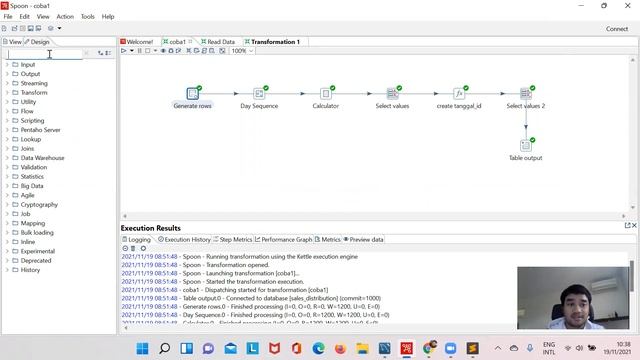
Task: Expand the Data Warehouse folder
Action: (x=7, y=158)
